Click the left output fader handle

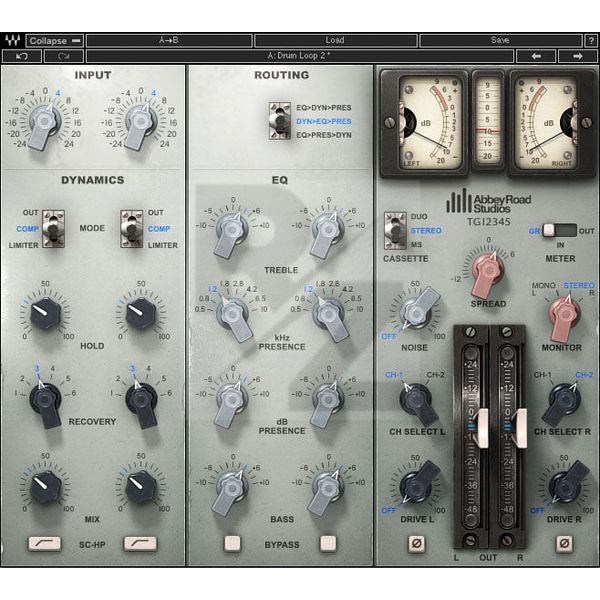[481, 427]
